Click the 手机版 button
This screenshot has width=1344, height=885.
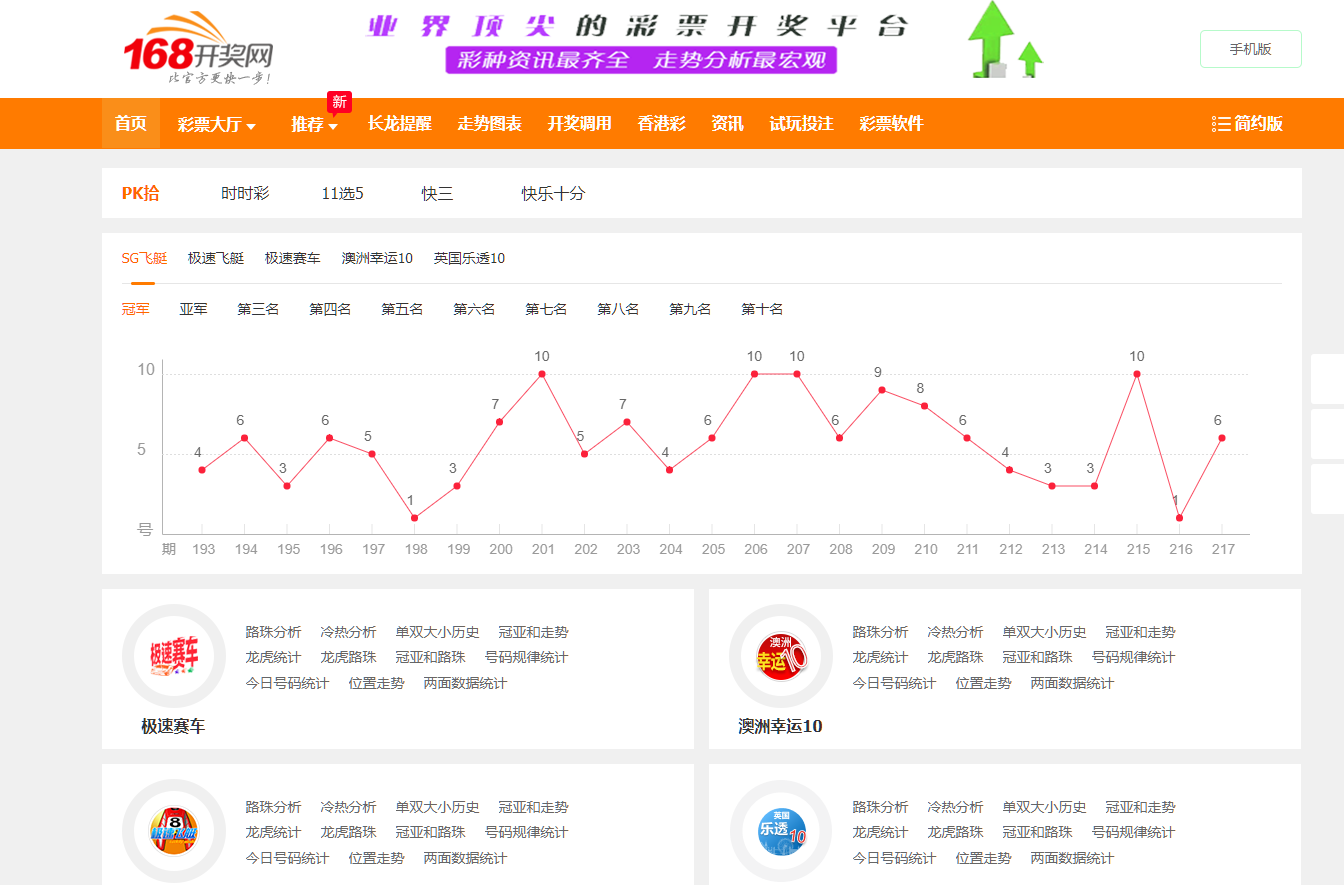pyautogui.click(x=1250, y=47)
